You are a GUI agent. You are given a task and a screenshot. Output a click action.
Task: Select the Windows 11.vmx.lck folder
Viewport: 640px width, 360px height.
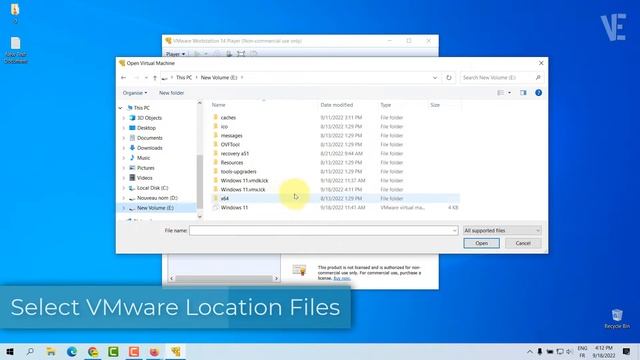coord(242,189)
